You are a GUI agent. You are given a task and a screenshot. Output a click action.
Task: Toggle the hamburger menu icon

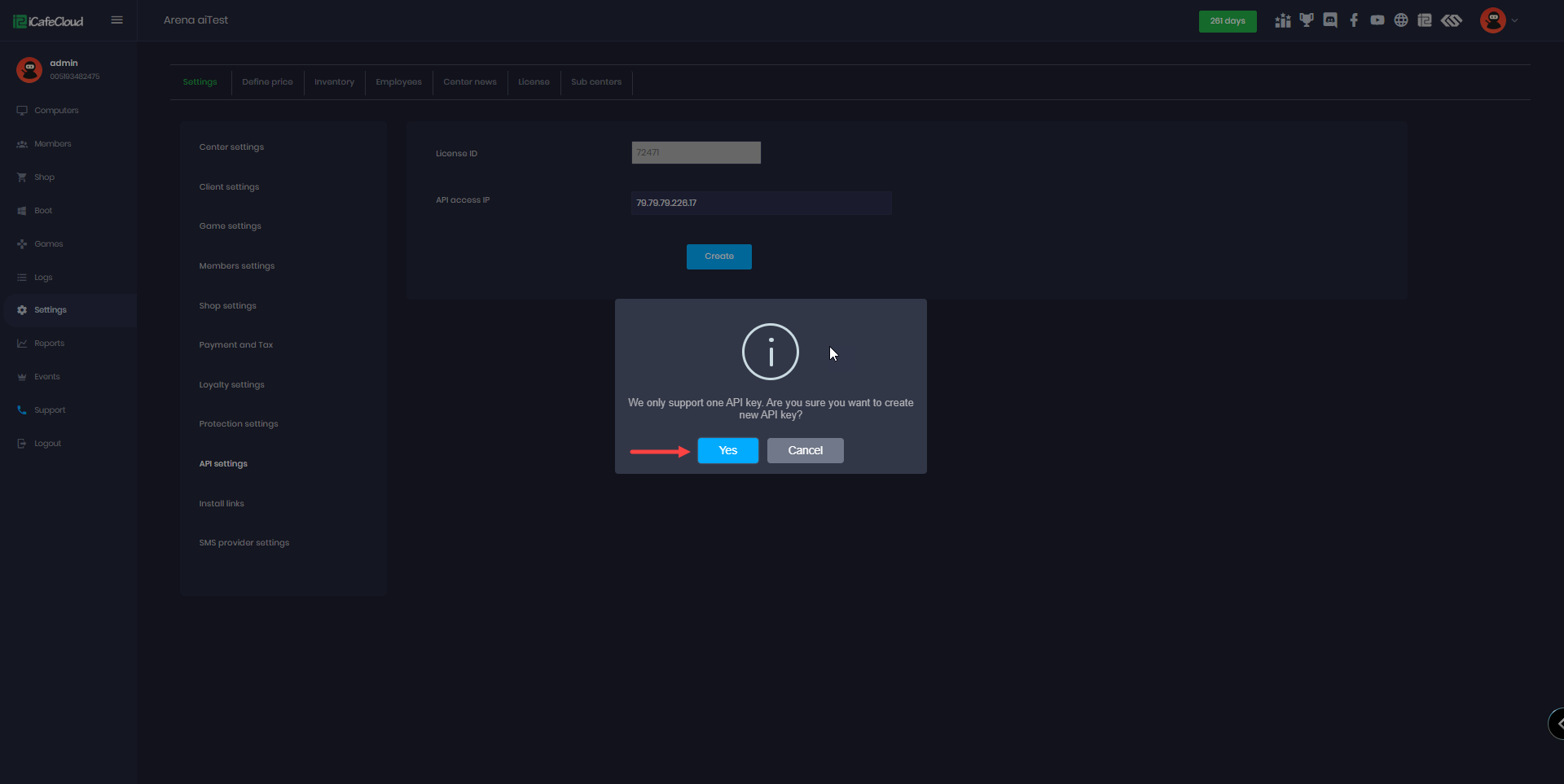tap(117, 20)
